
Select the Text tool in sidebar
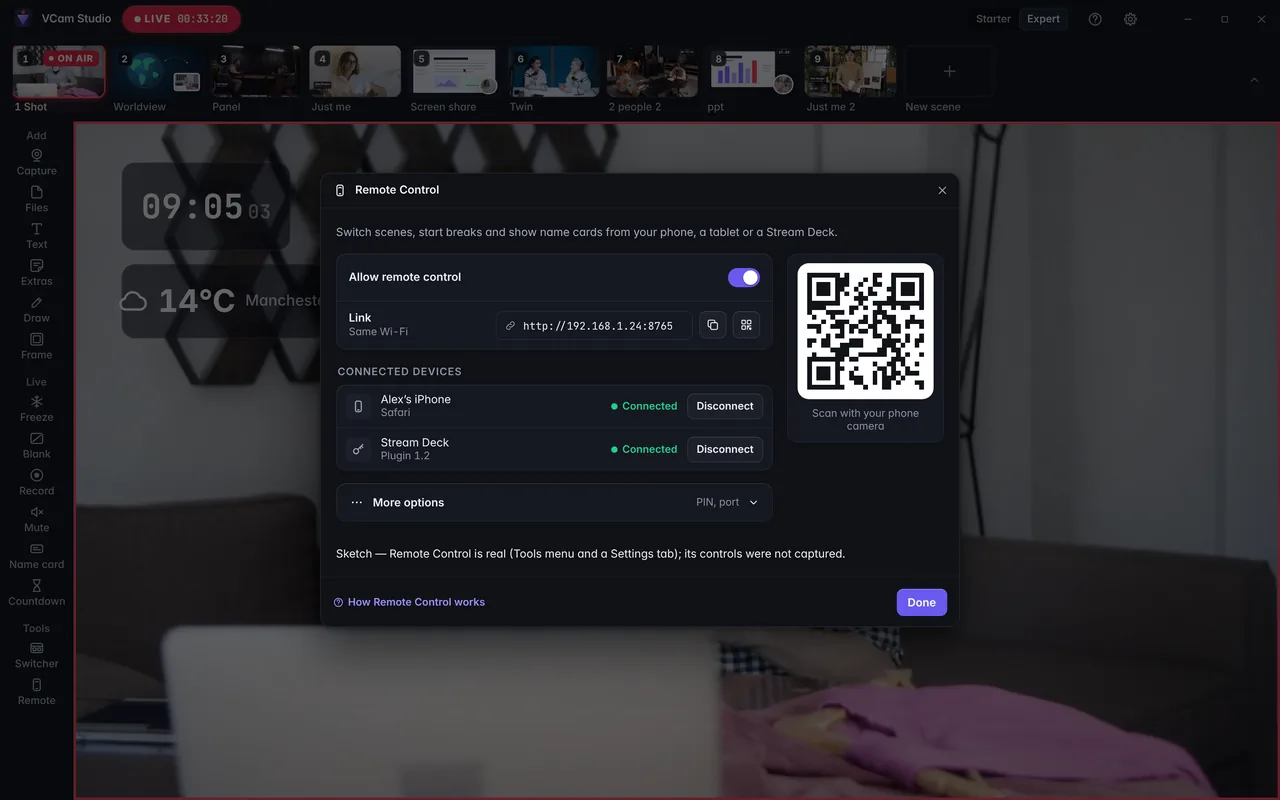[36, 236]
